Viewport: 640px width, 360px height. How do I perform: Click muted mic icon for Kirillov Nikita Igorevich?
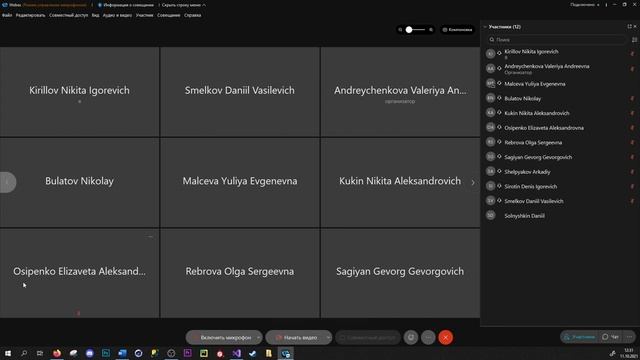632,54
